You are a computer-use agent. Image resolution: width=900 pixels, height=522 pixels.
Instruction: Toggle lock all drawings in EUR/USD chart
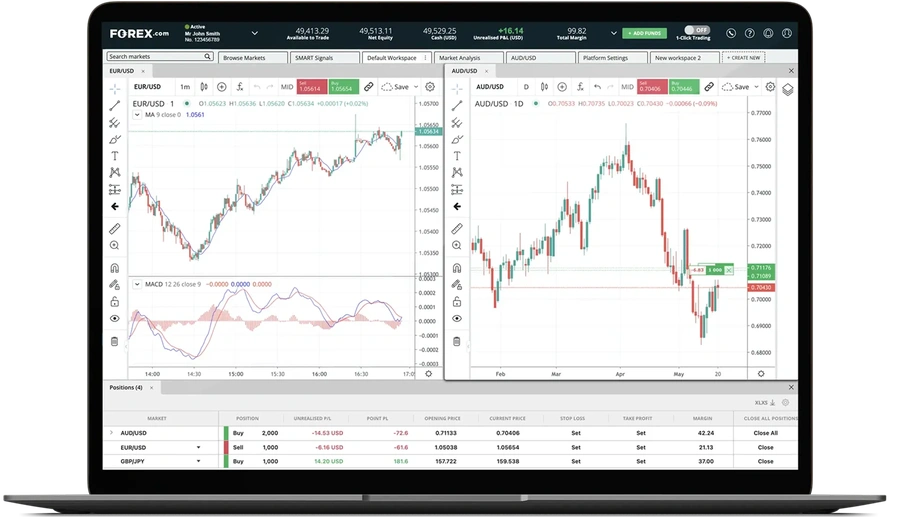(x=115, y=301)
